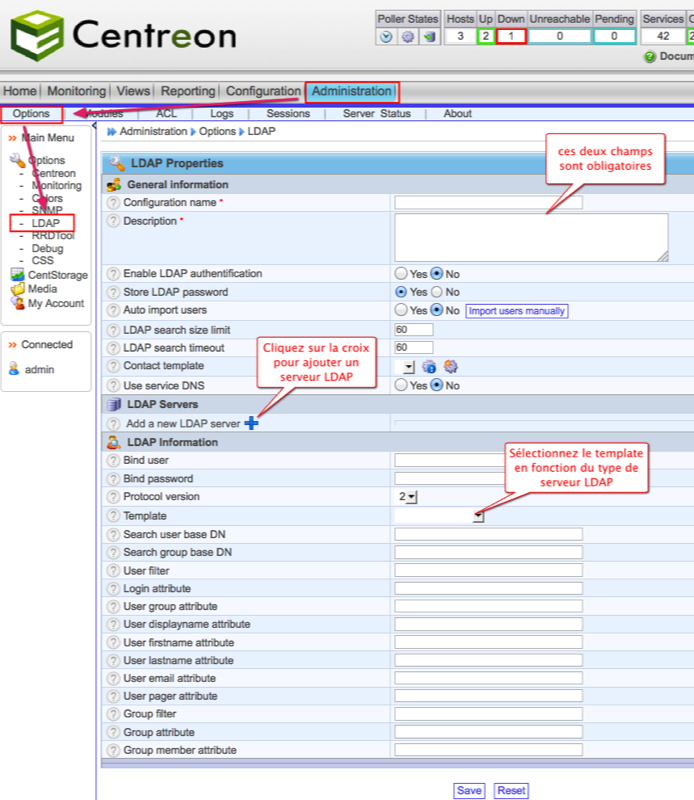Click the Centreon logo

click(124, 35)
